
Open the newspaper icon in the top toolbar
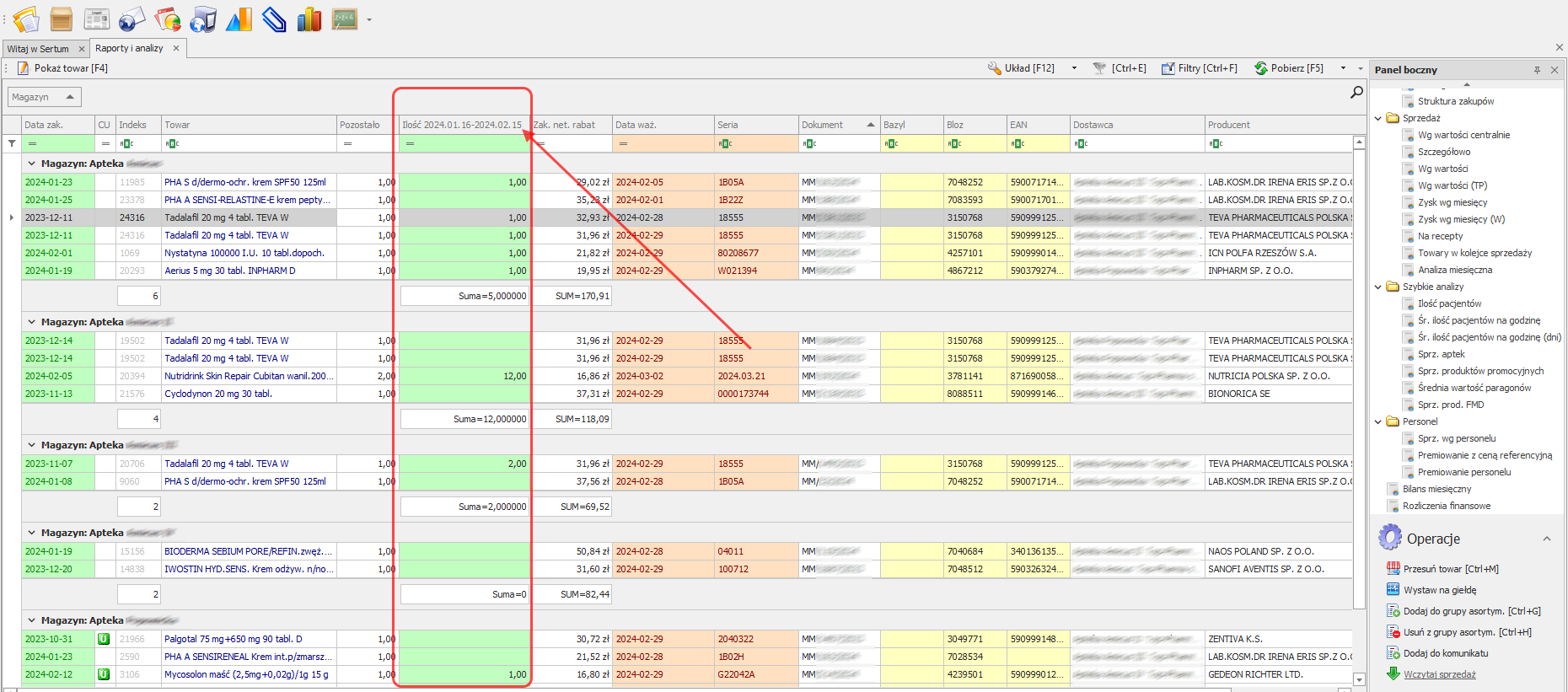tap(96, 19)
